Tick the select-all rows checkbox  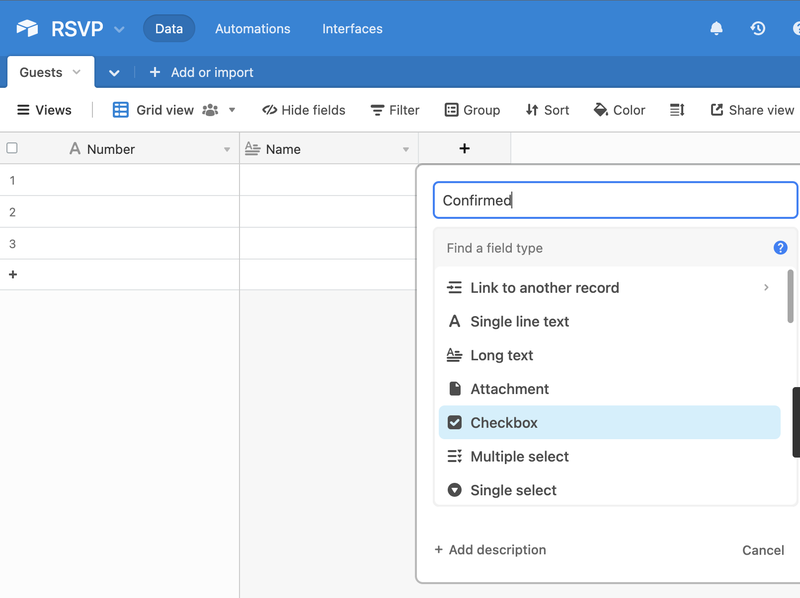click(x=12, y=148)
